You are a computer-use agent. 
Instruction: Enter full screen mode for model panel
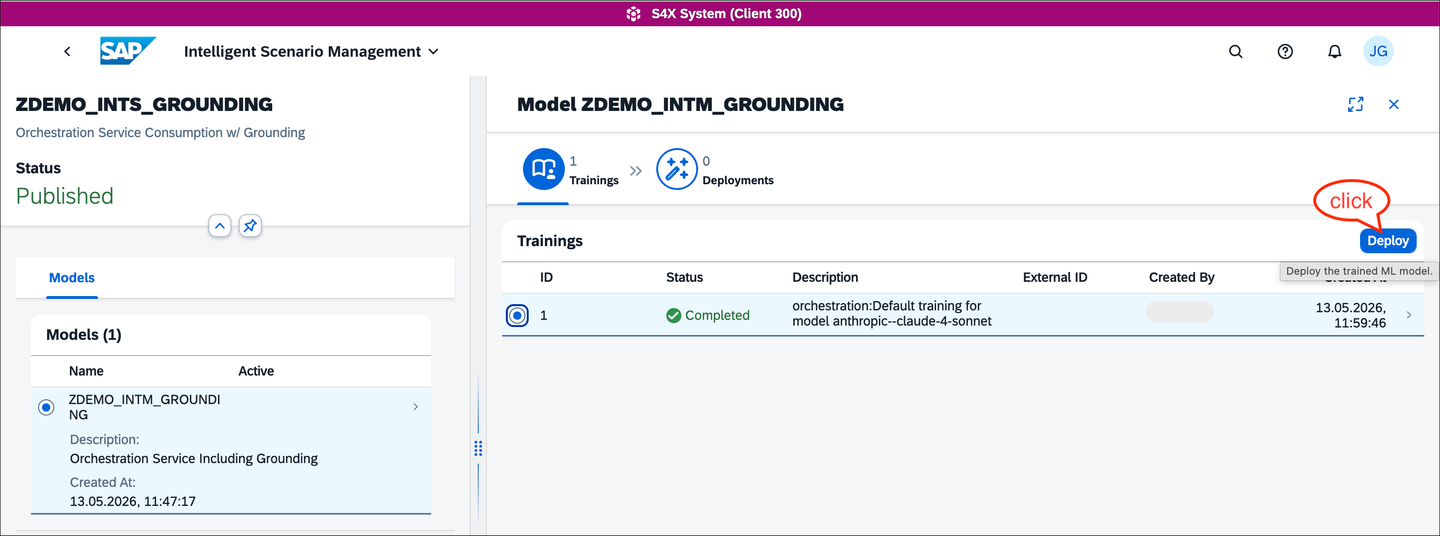[x=1356, y=104]
